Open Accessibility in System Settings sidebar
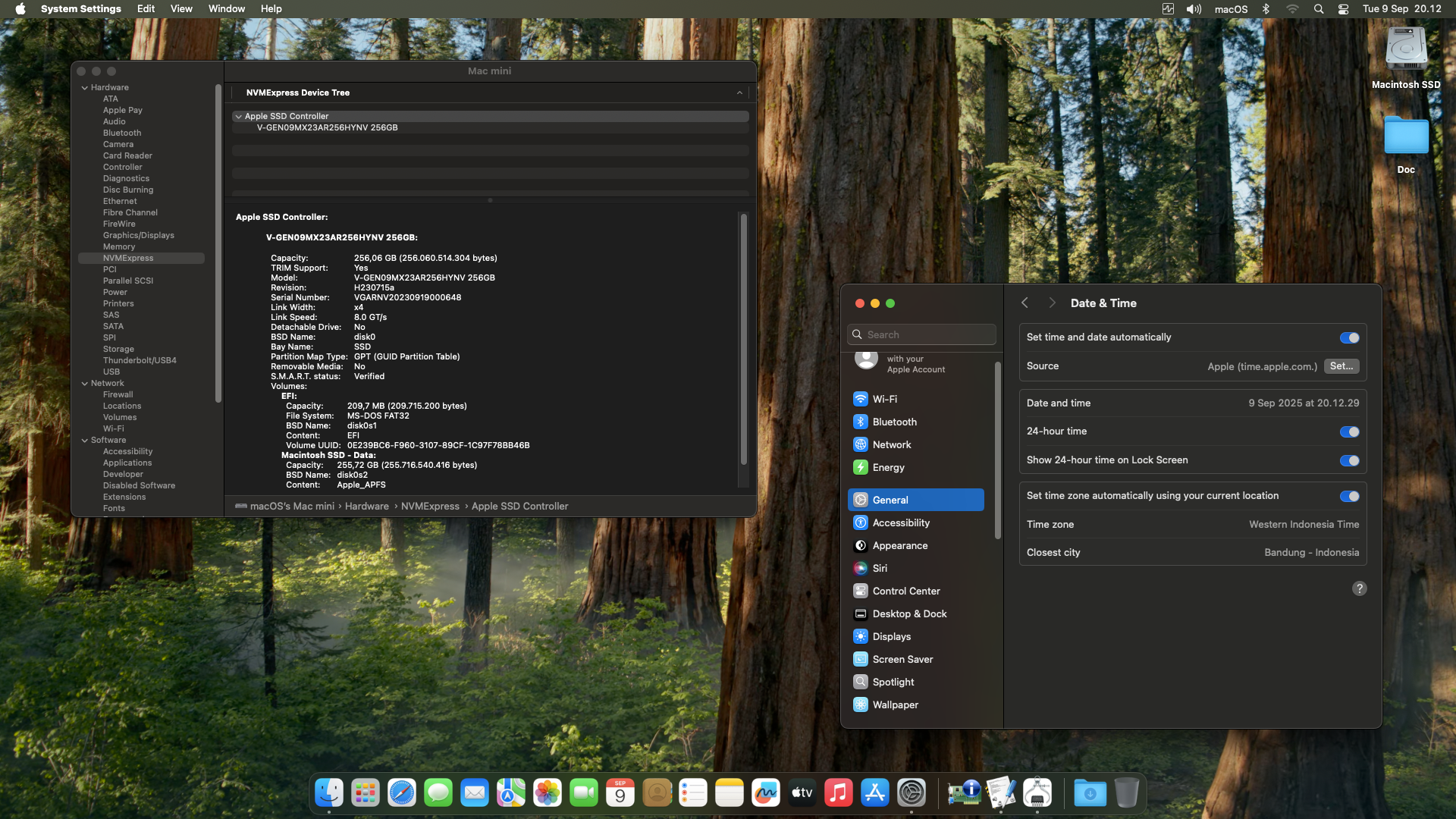The image size is (1456, 819). coord(915,522)
